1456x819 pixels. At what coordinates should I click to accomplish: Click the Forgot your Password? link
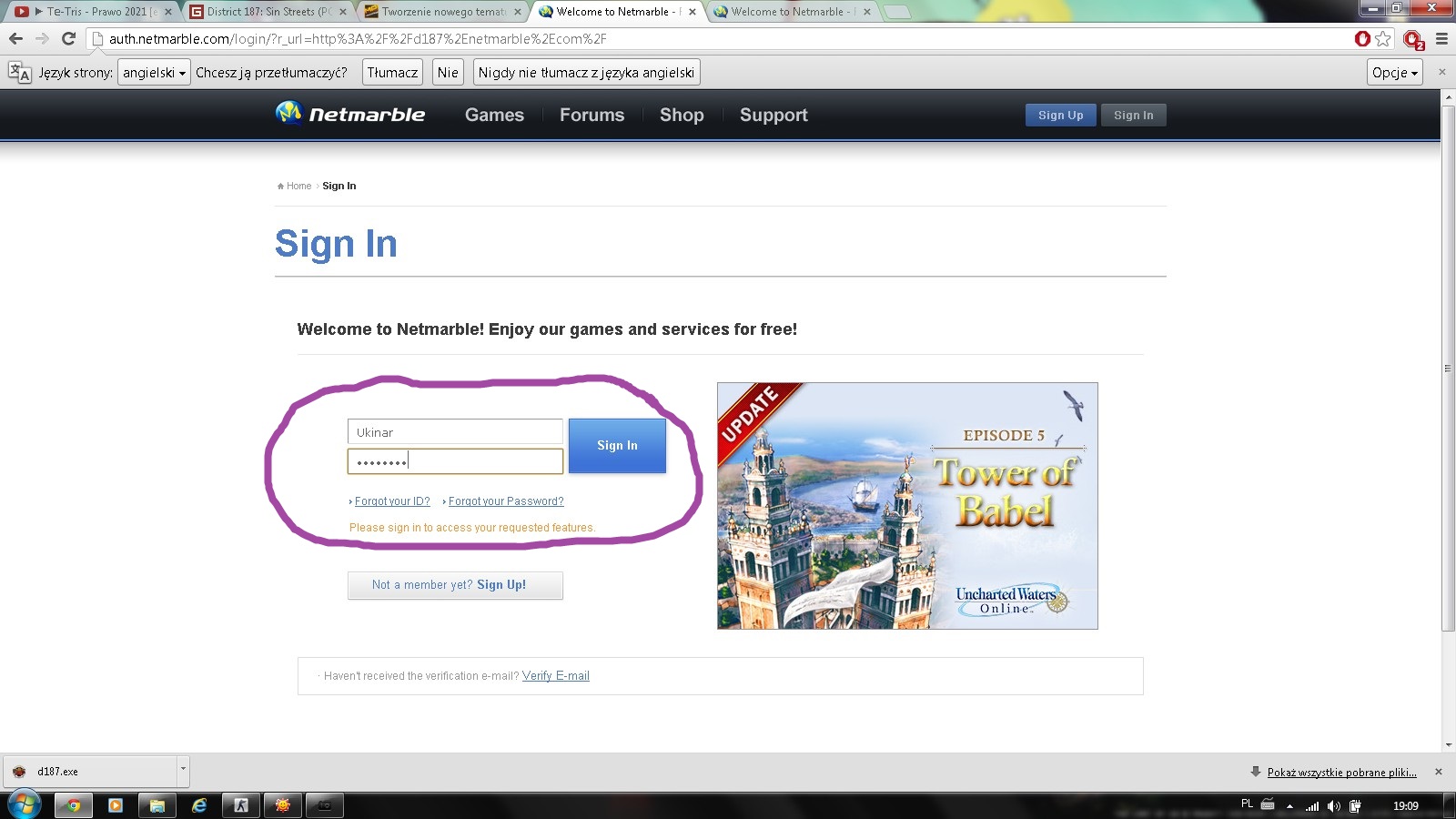506,501
